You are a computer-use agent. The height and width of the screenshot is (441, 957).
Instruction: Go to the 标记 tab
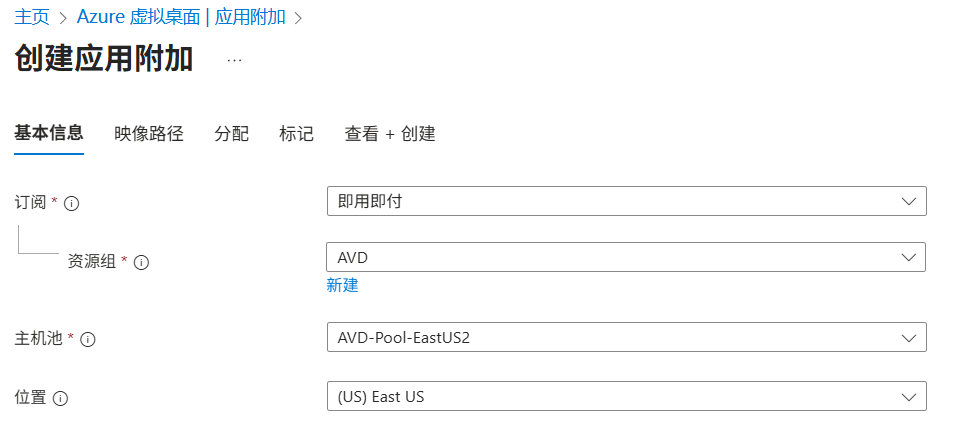point(296,134)
